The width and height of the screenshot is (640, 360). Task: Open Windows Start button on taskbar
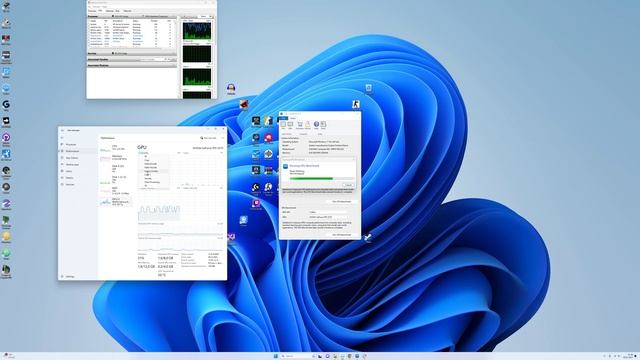(276, 356)
